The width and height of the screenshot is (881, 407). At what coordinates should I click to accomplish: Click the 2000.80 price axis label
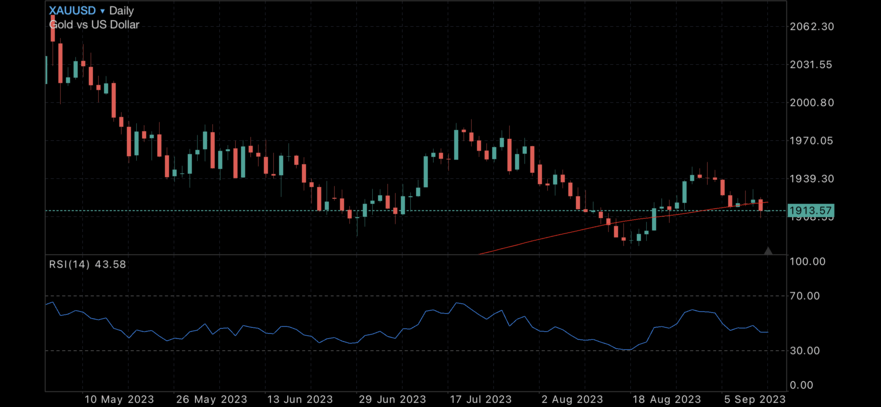pos(811,103)
